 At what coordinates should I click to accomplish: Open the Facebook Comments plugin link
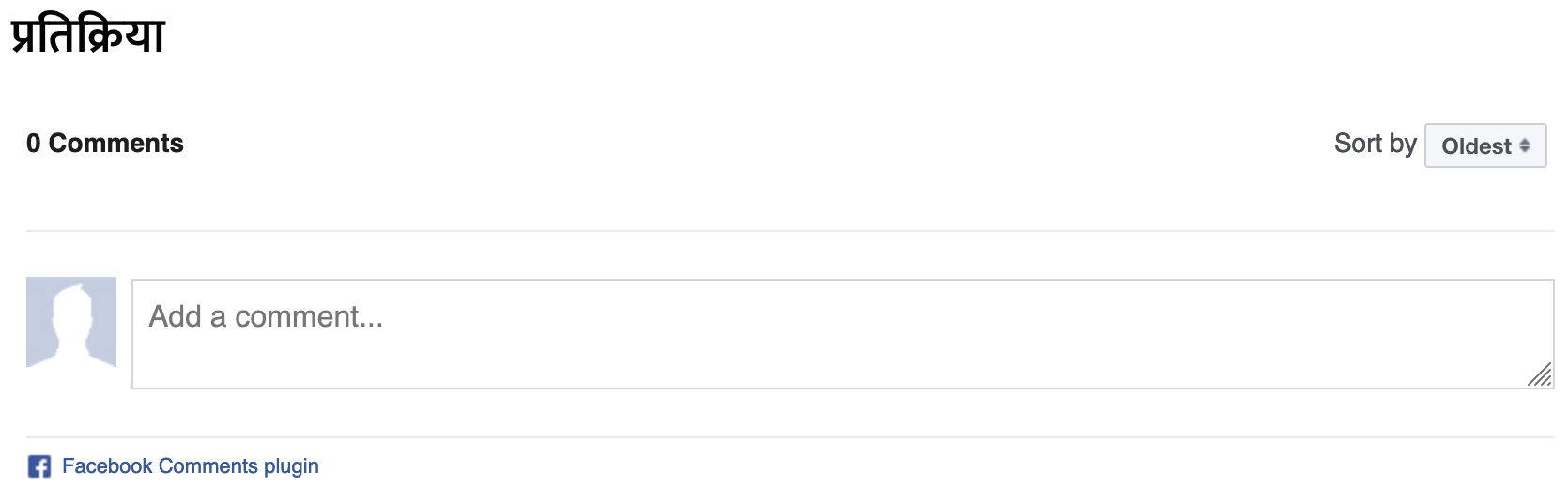click(x=191, y=466)
